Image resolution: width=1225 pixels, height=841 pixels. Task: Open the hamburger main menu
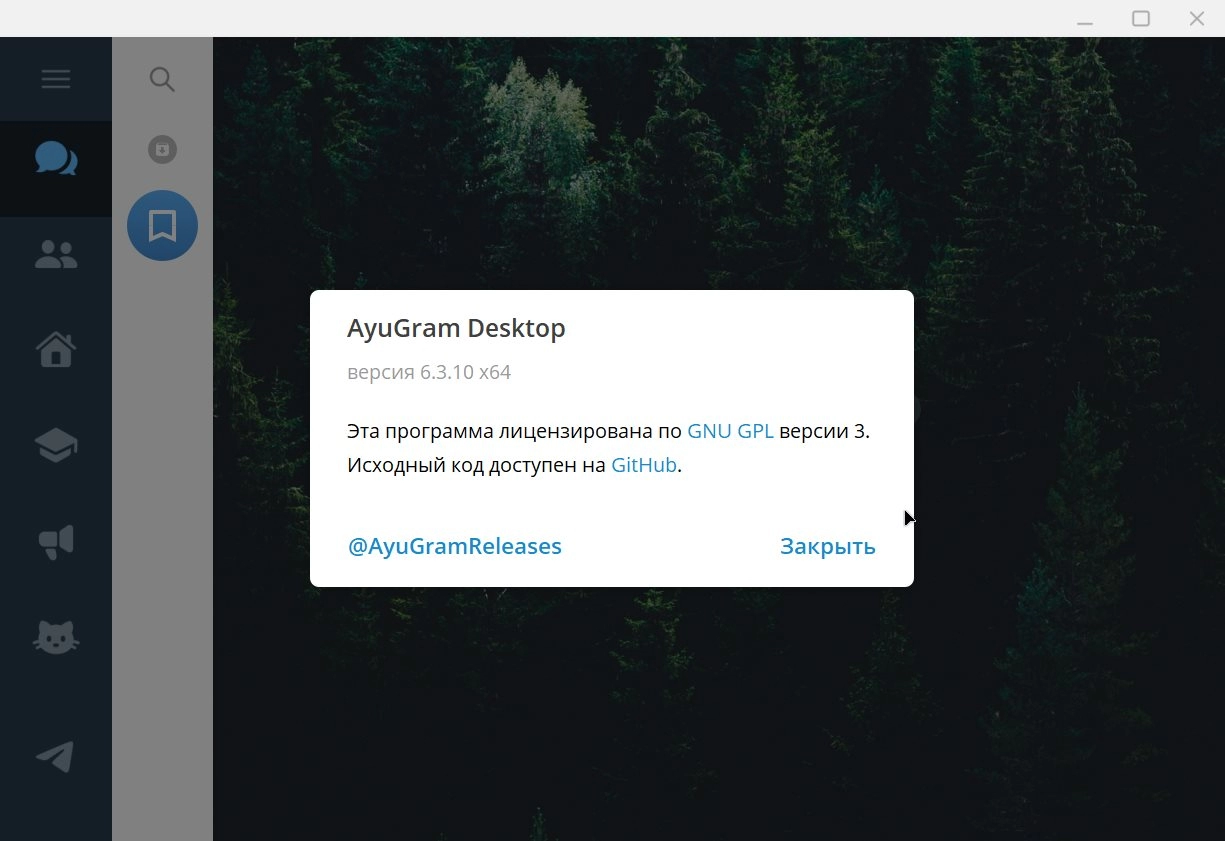pos(56,79)
